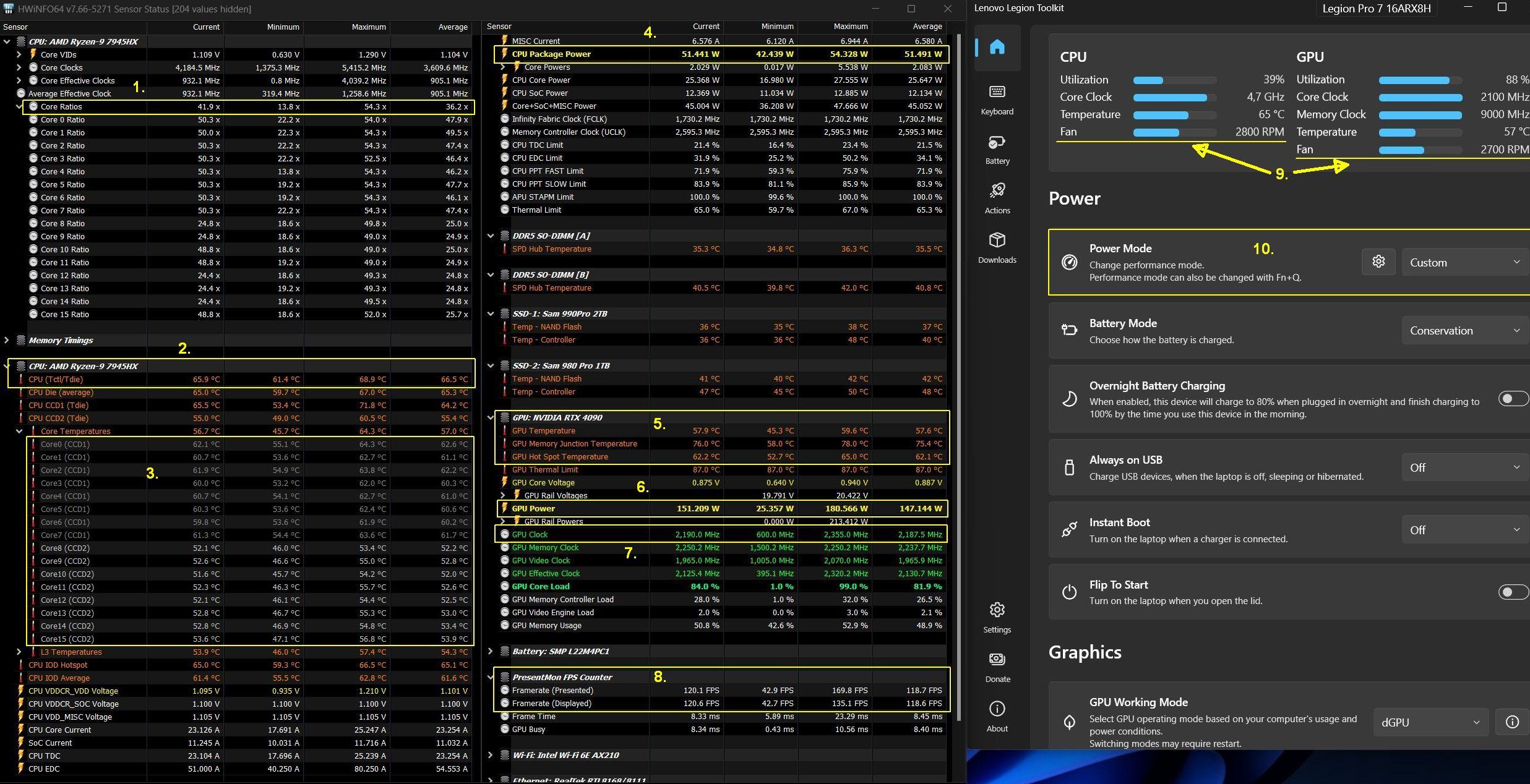Click the GPU Power lightning icon
The width and height of the screenshot is (1530, 784).
click(504, 508)
